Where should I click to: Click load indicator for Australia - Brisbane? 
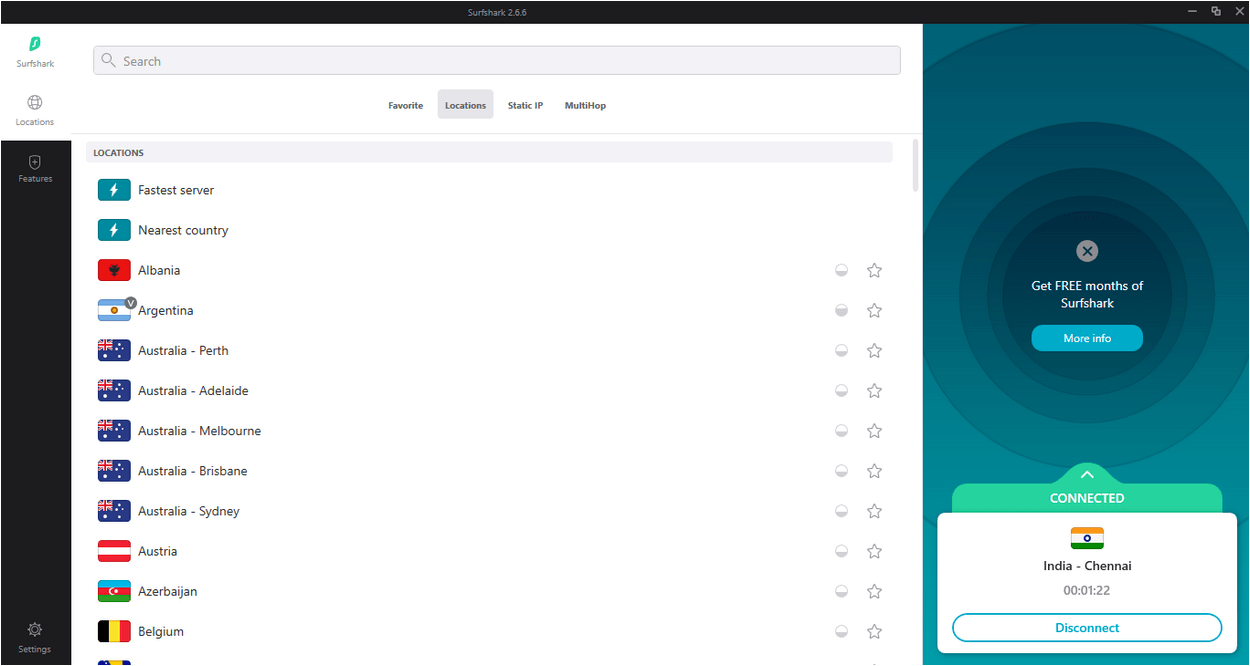click(842, 470)
